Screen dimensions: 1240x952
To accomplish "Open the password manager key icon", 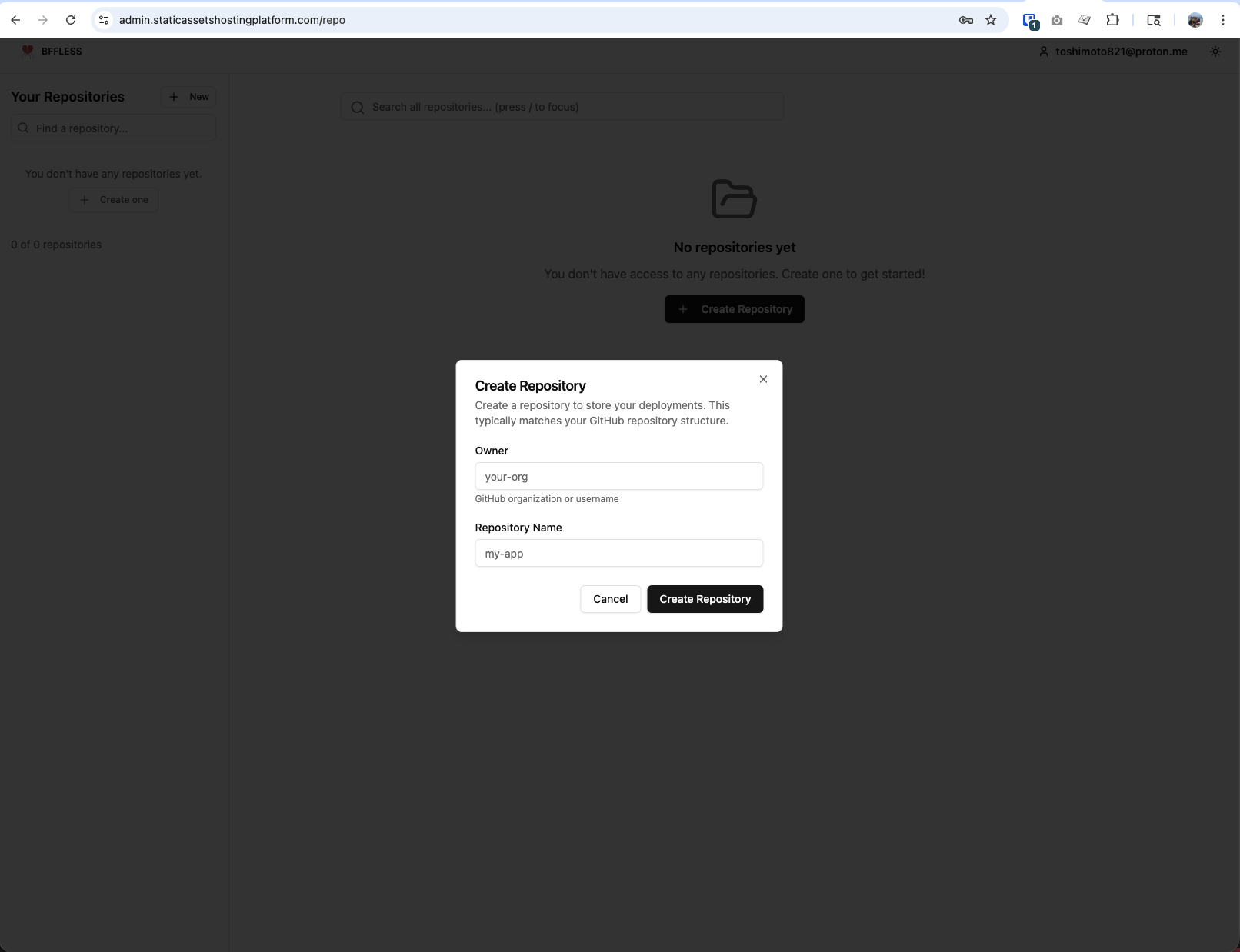I will [x=966, y=20].
